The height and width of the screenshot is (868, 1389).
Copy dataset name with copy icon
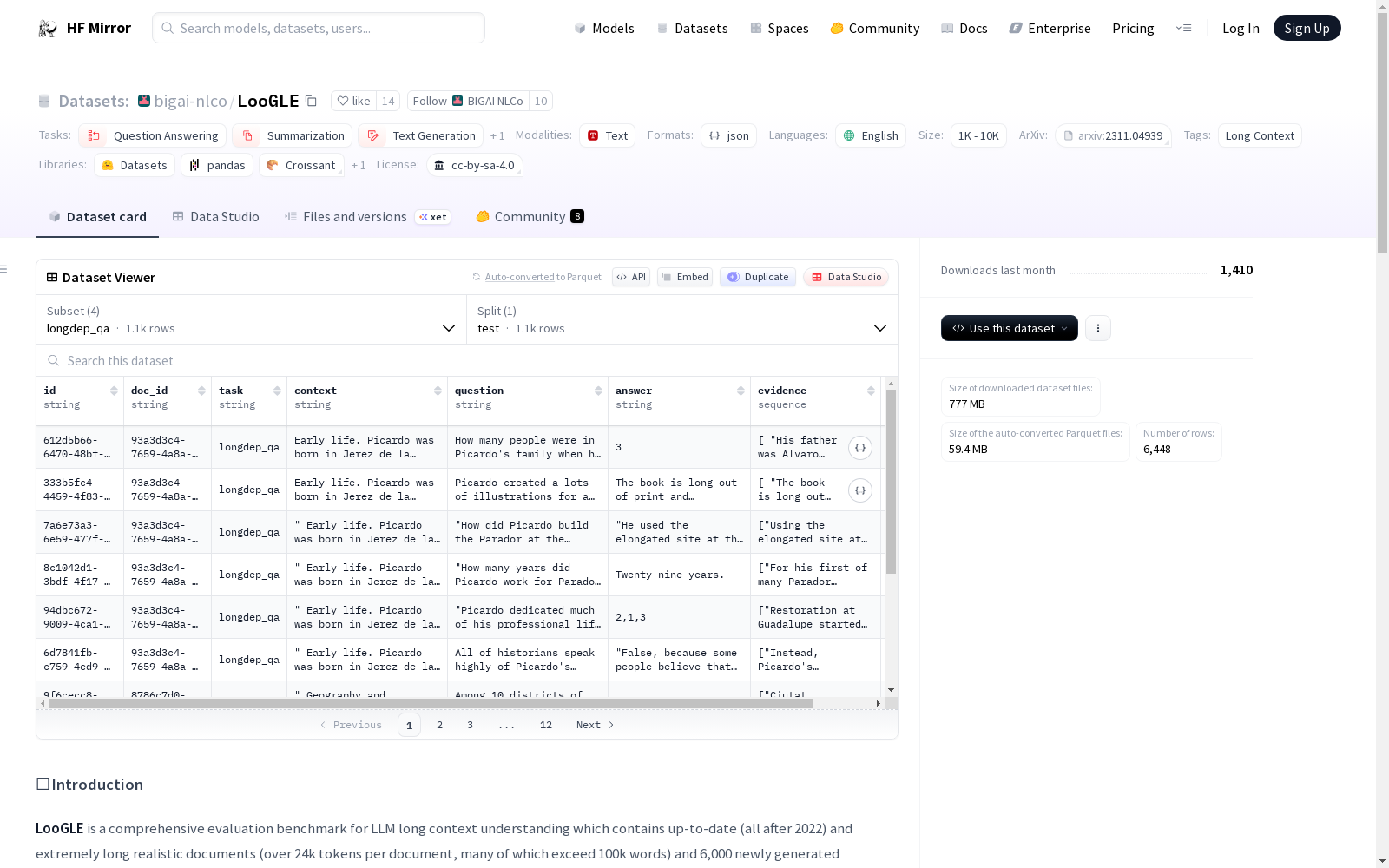tap(311, 102)
